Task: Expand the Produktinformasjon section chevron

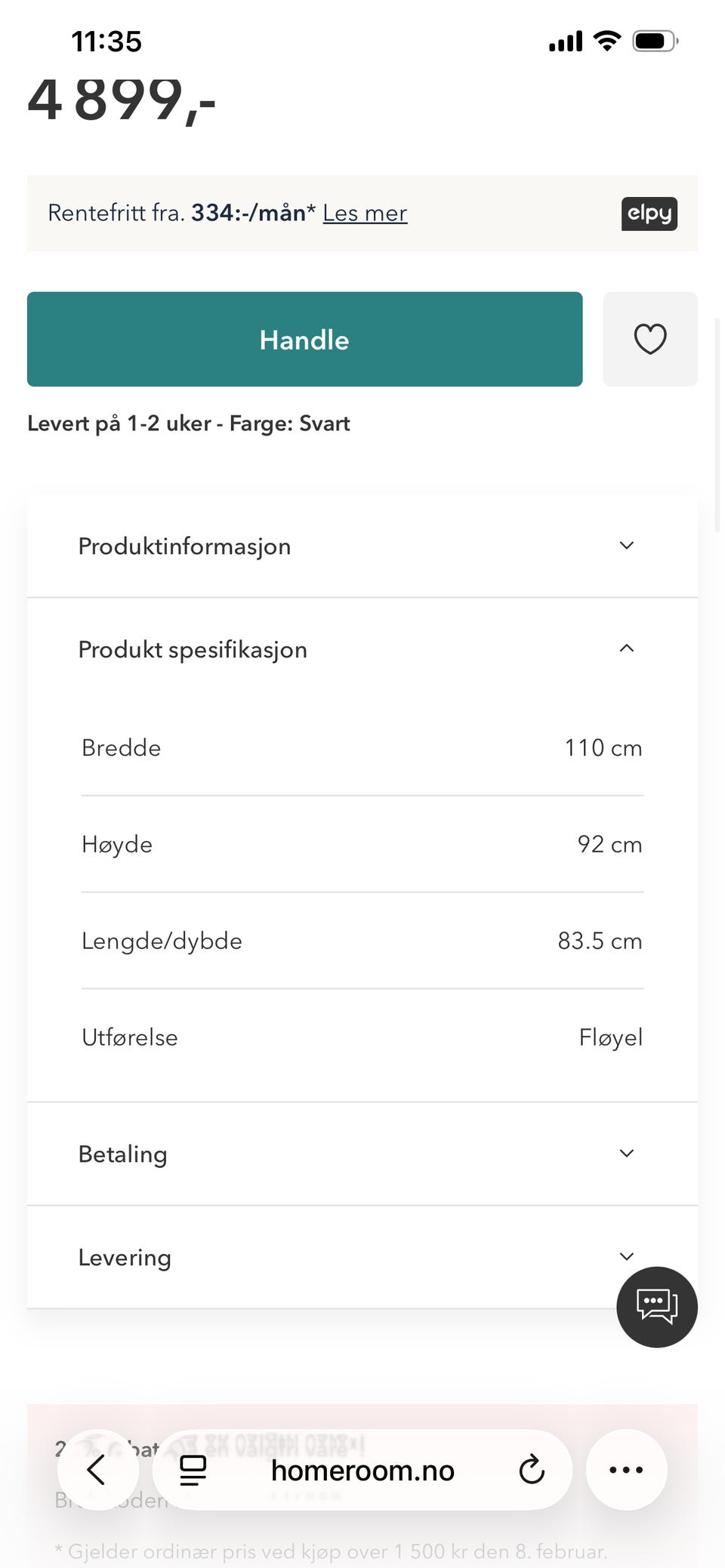Action: (626, 545)
